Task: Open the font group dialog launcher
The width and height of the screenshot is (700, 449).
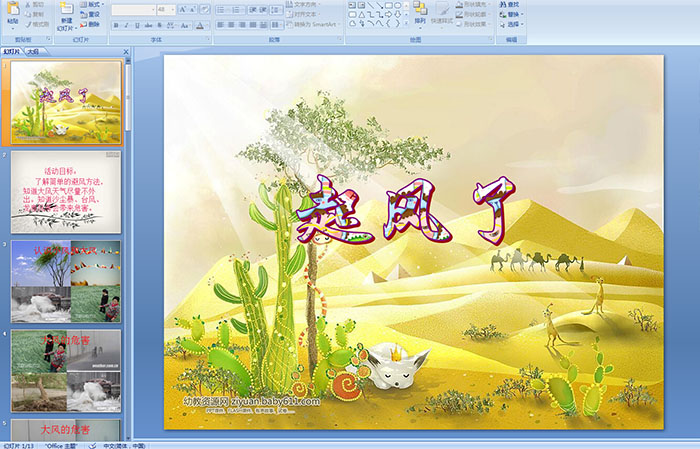Action: pos(208,40)
